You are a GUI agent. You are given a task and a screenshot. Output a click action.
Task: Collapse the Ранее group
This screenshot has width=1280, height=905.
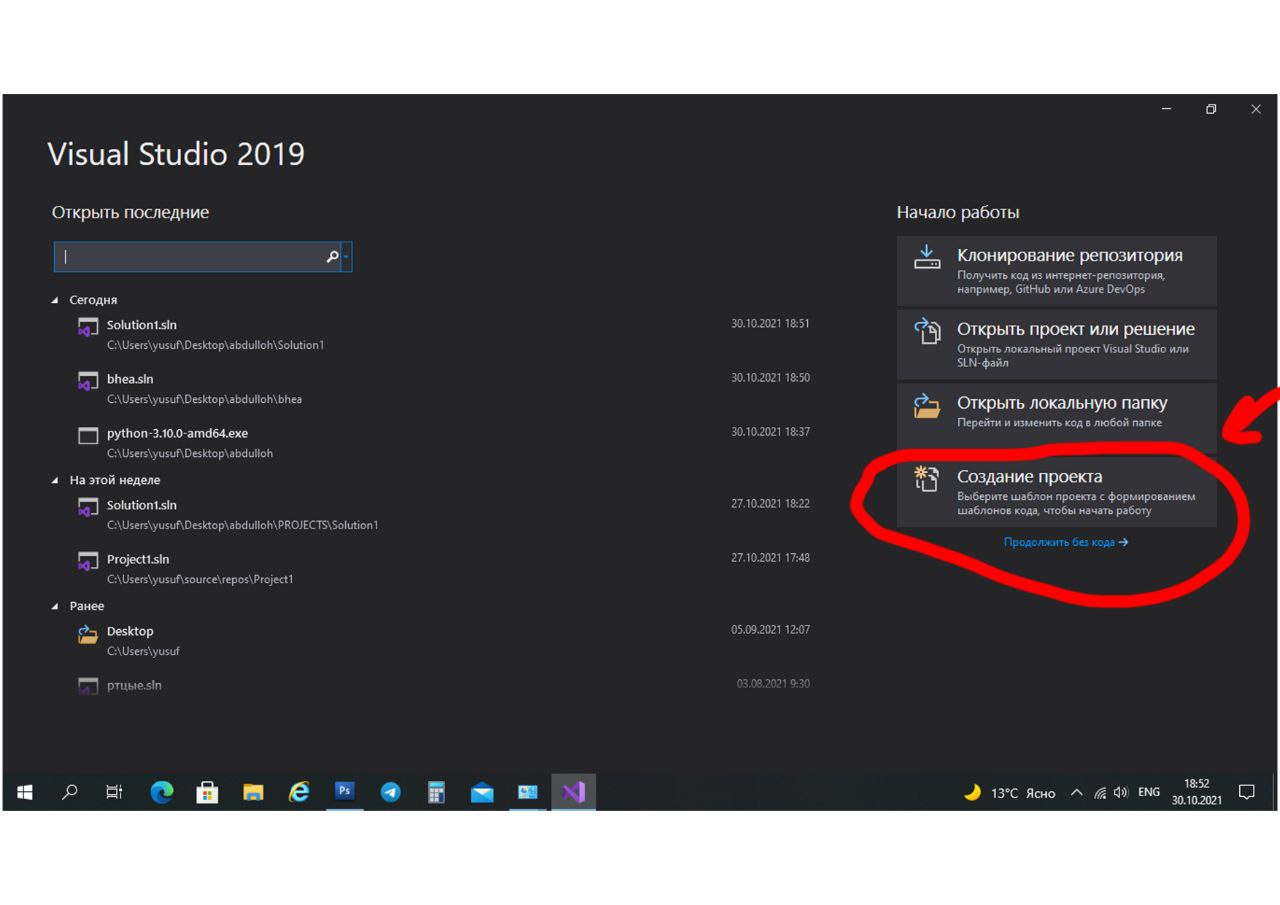(55, 607)
